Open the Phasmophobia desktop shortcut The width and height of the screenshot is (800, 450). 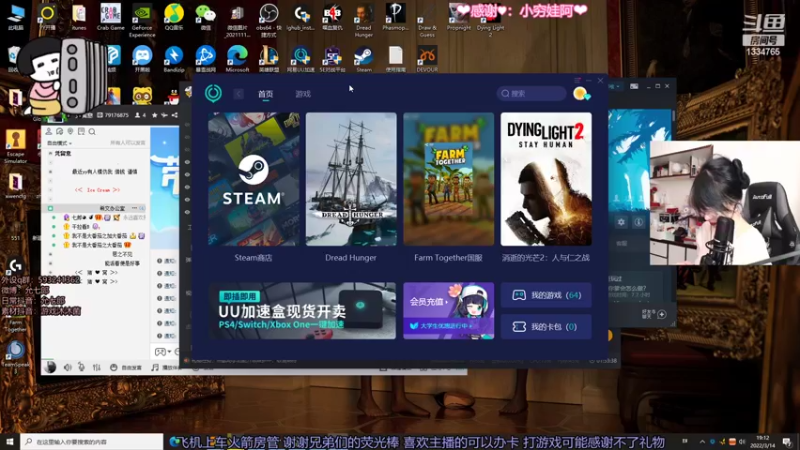[395, 17]
